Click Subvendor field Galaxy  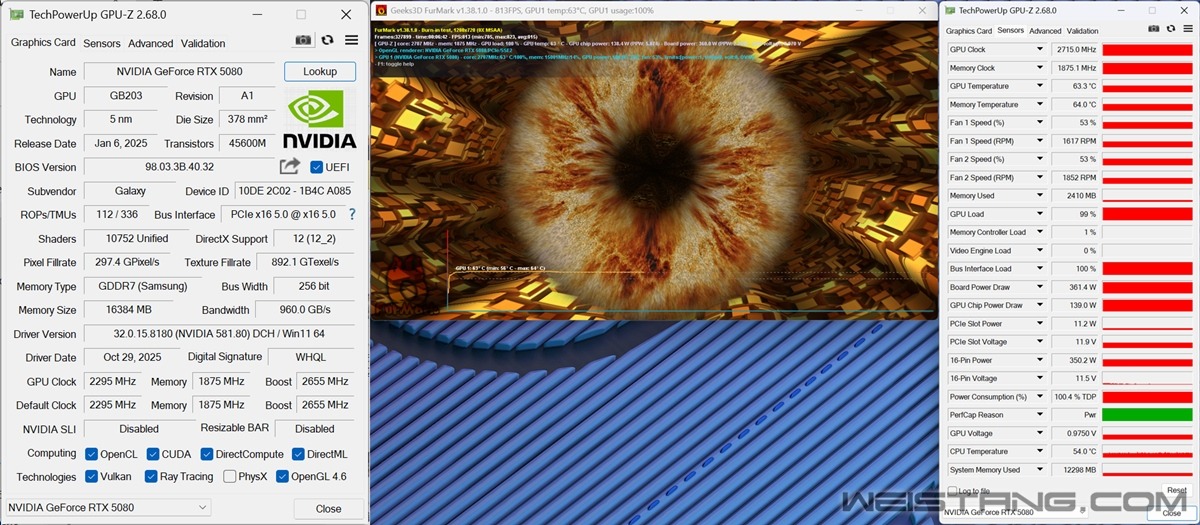point(129,191)
